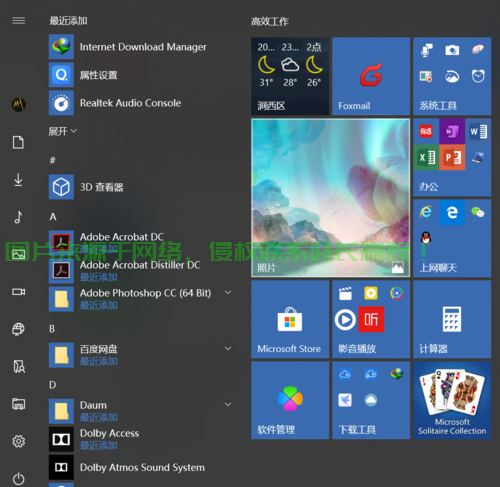This screenshot has height=487, width=500.
Task: Open the Downloads shortcut in sidebar
Action: pyautogui.click(x=18, y=180)
